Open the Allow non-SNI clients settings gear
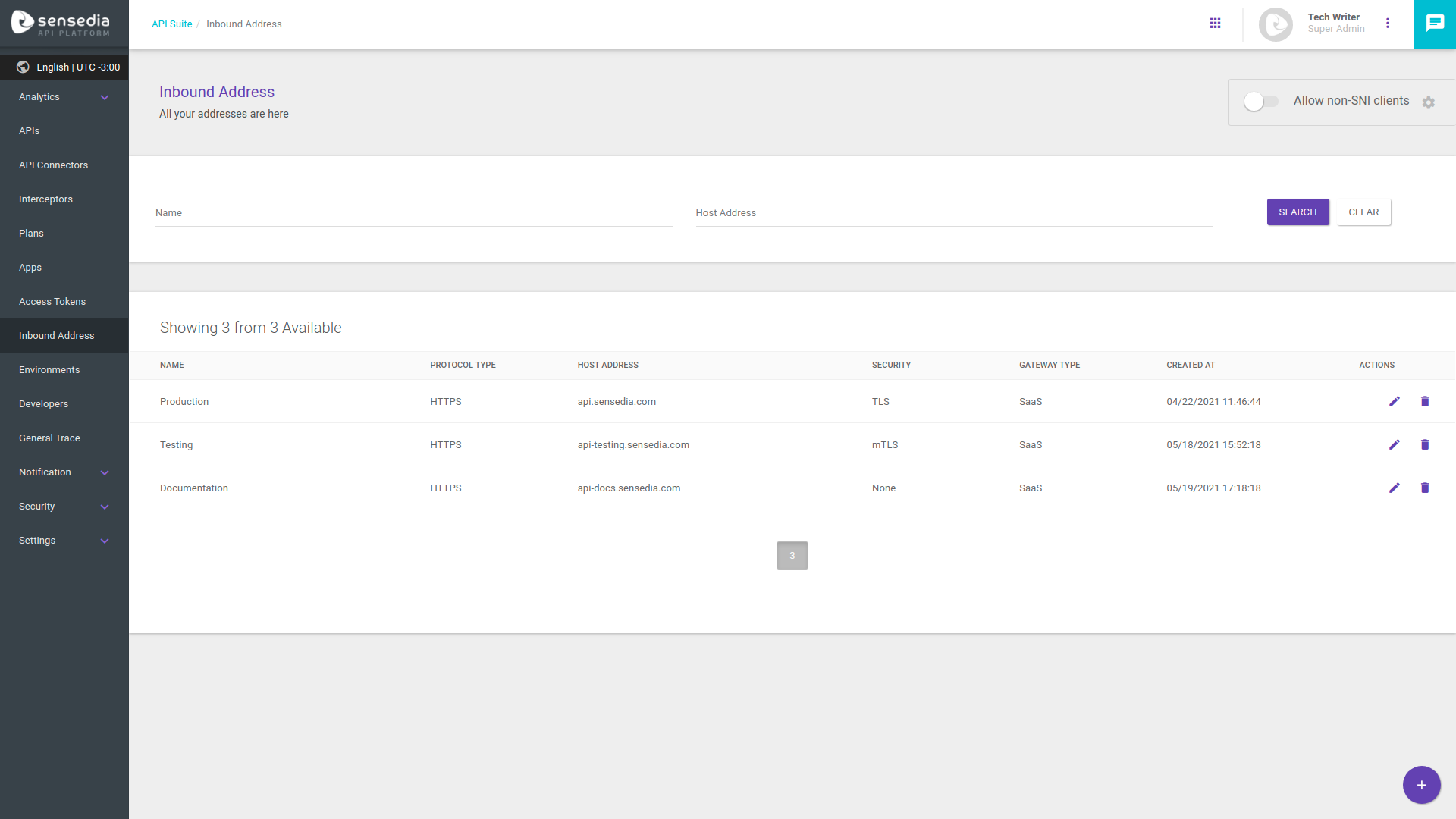 [1429, 102]
